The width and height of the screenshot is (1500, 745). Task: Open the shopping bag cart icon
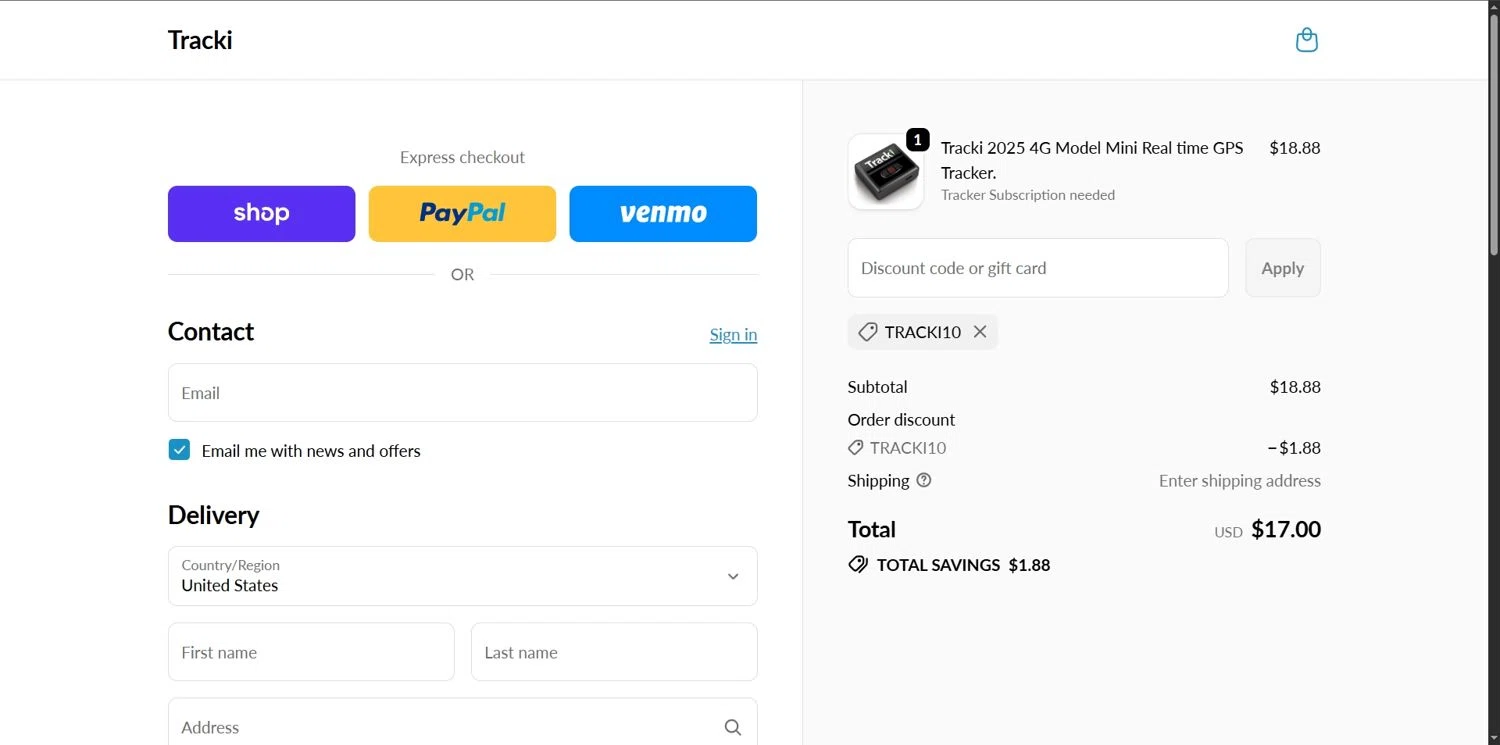1306,40
